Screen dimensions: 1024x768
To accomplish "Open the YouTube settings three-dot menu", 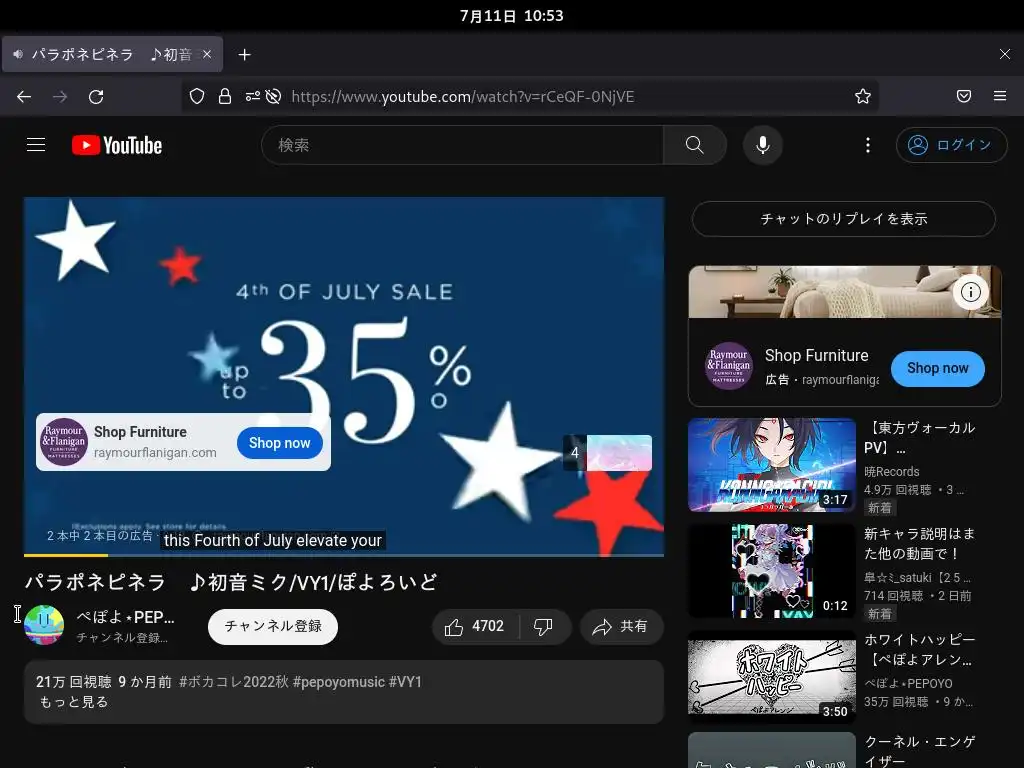I will 868,145.
